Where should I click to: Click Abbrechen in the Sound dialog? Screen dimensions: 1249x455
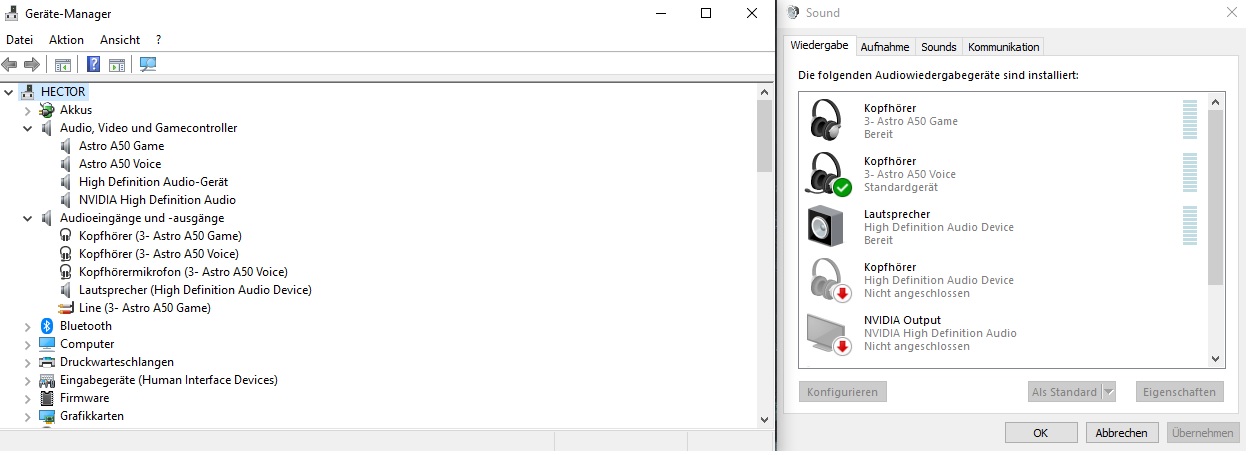[1122, 433]
